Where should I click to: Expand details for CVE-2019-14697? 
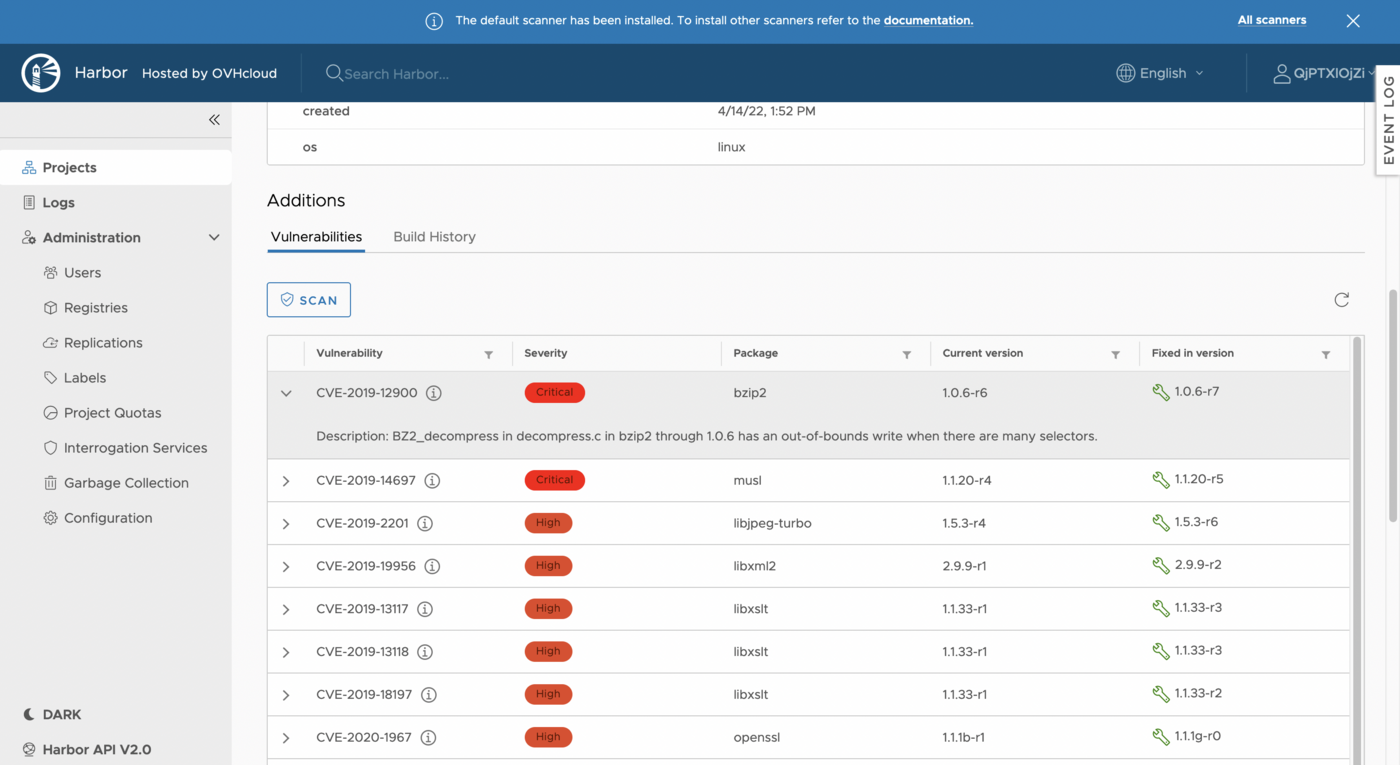[x=286, y=480]
